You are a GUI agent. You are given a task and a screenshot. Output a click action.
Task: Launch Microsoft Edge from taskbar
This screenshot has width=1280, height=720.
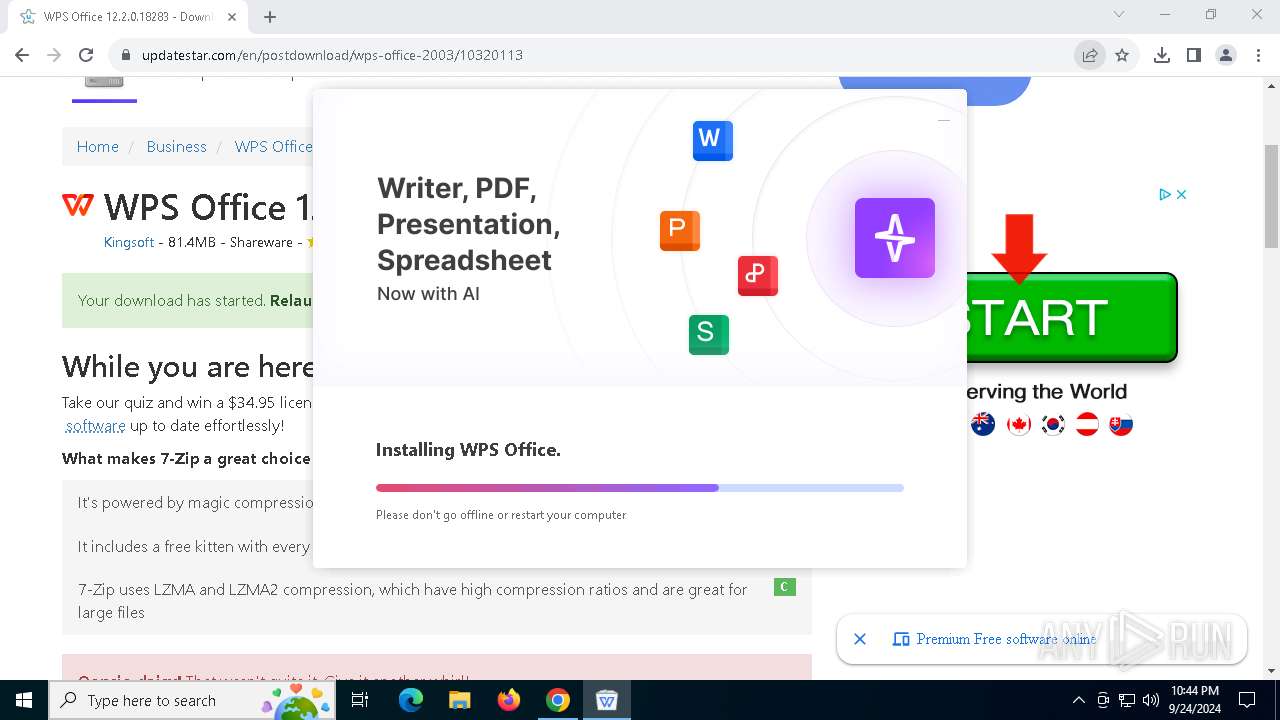pyautogui.click(x=411, y=700)
